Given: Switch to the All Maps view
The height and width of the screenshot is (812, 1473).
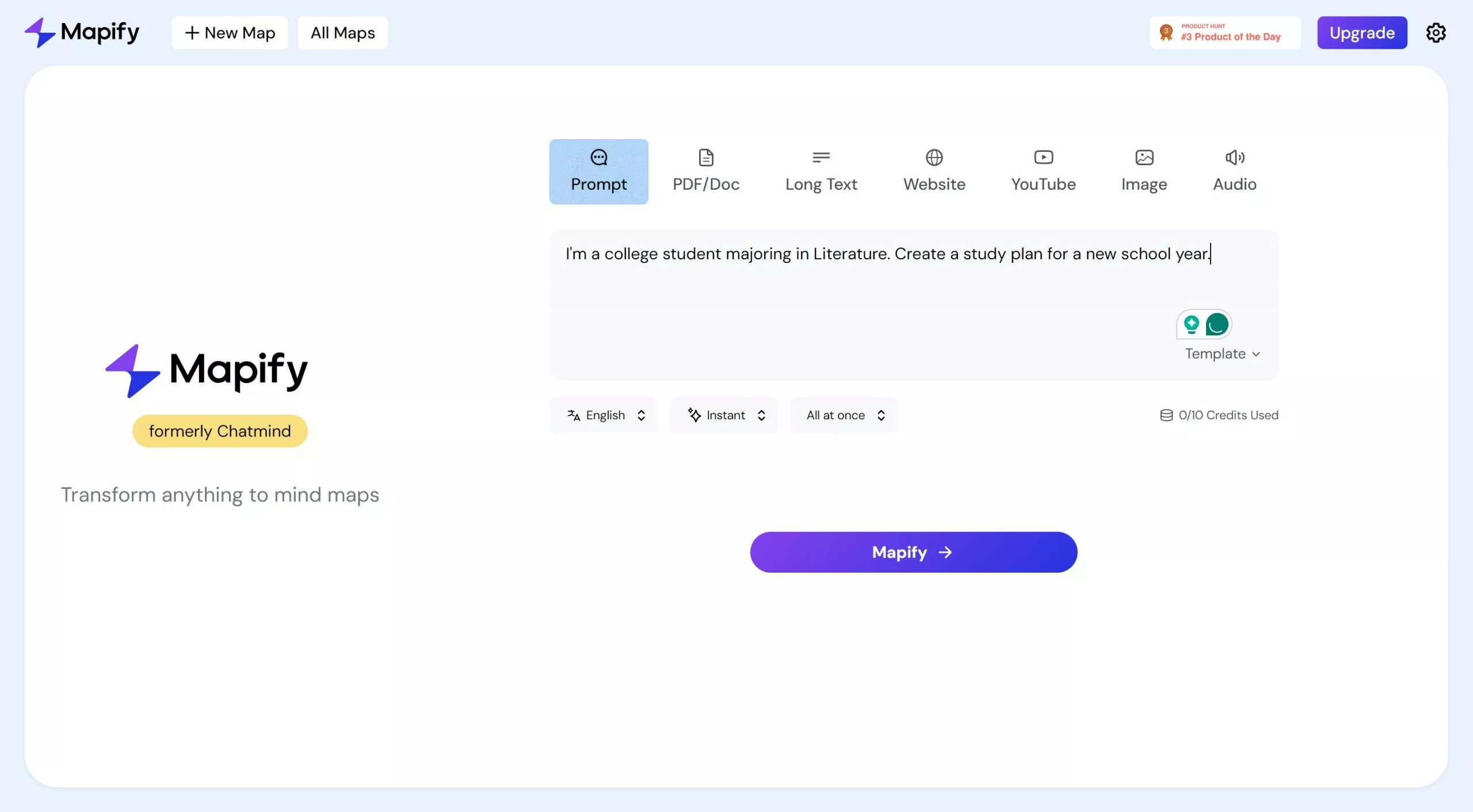Looking at the screenshot, I should [342, 33].
